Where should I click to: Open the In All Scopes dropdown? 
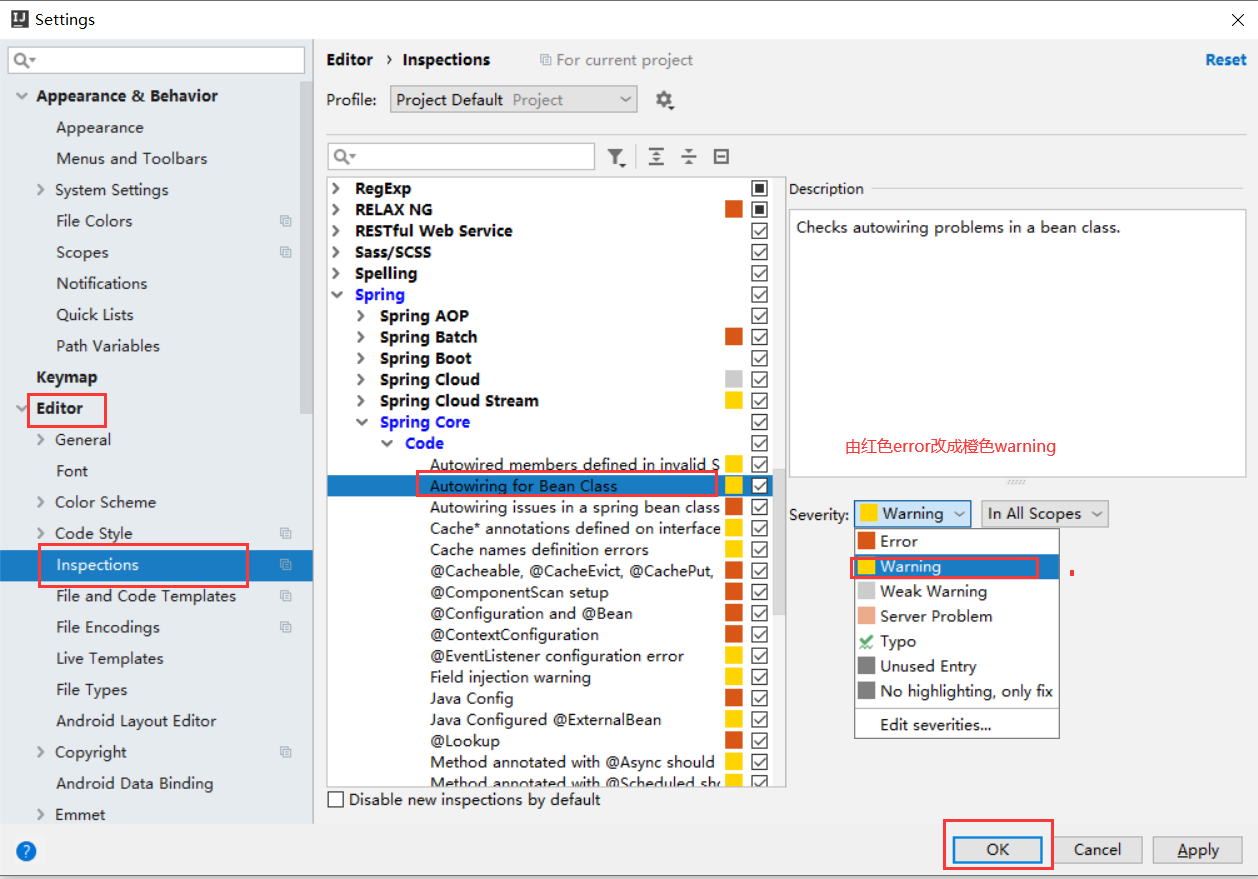(1044, 513)
